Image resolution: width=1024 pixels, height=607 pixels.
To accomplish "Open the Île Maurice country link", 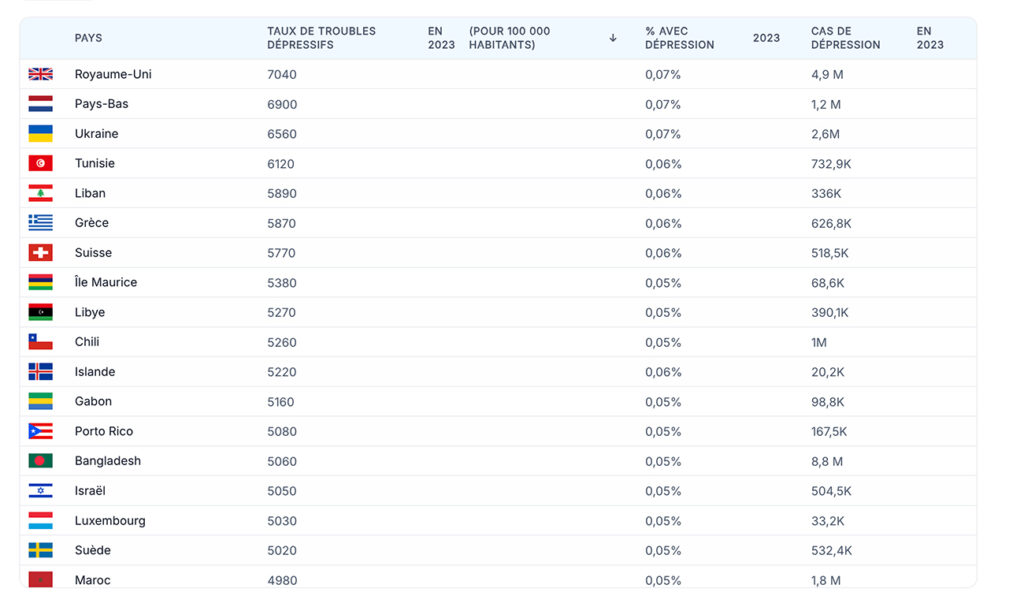I will tap(105, 283).
